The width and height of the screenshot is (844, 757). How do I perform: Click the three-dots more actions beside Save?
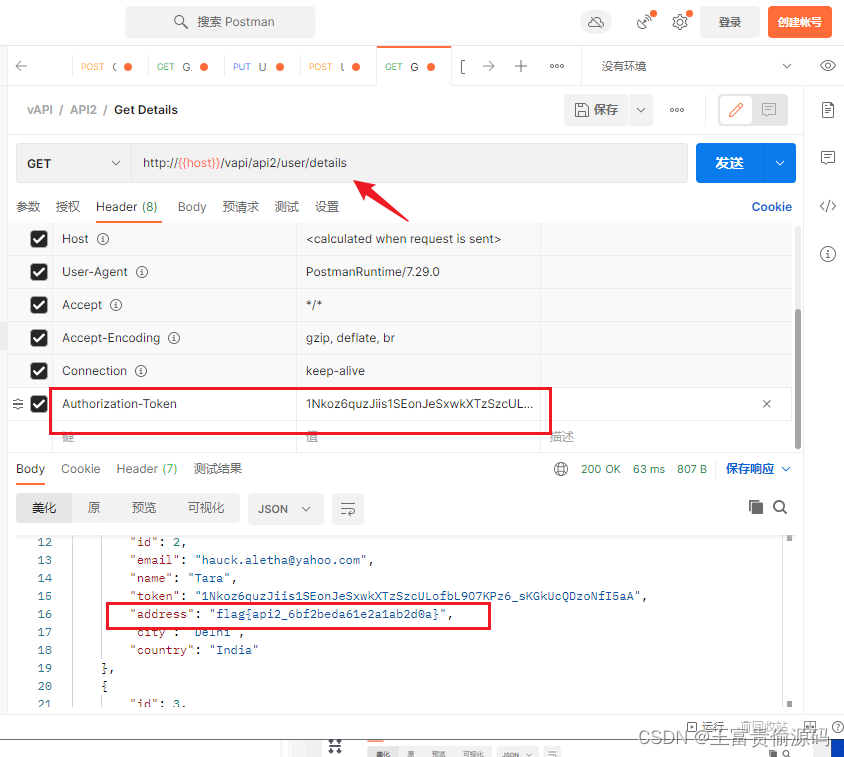677,110
